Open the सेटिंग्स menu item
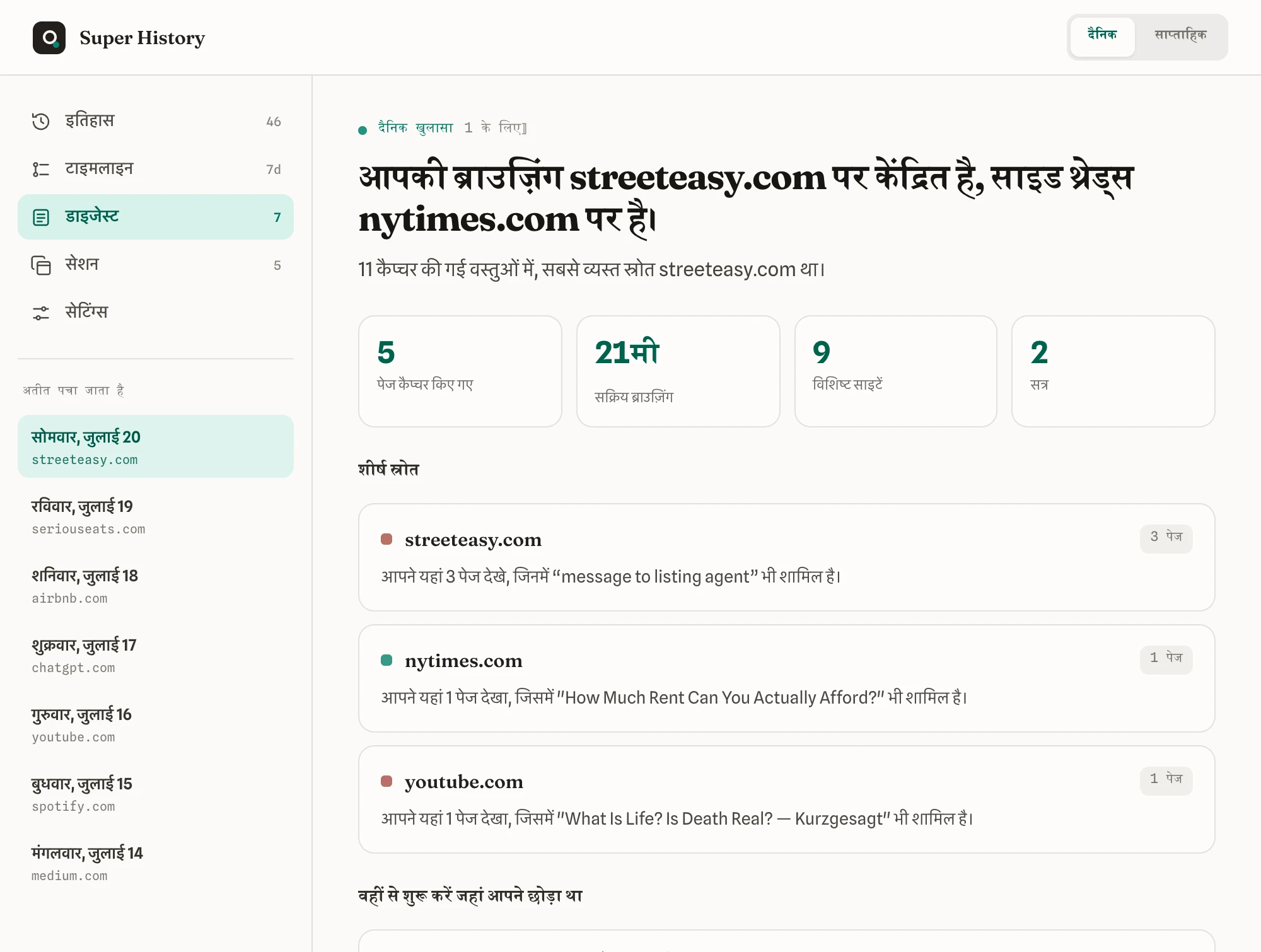 pos(156,313)
